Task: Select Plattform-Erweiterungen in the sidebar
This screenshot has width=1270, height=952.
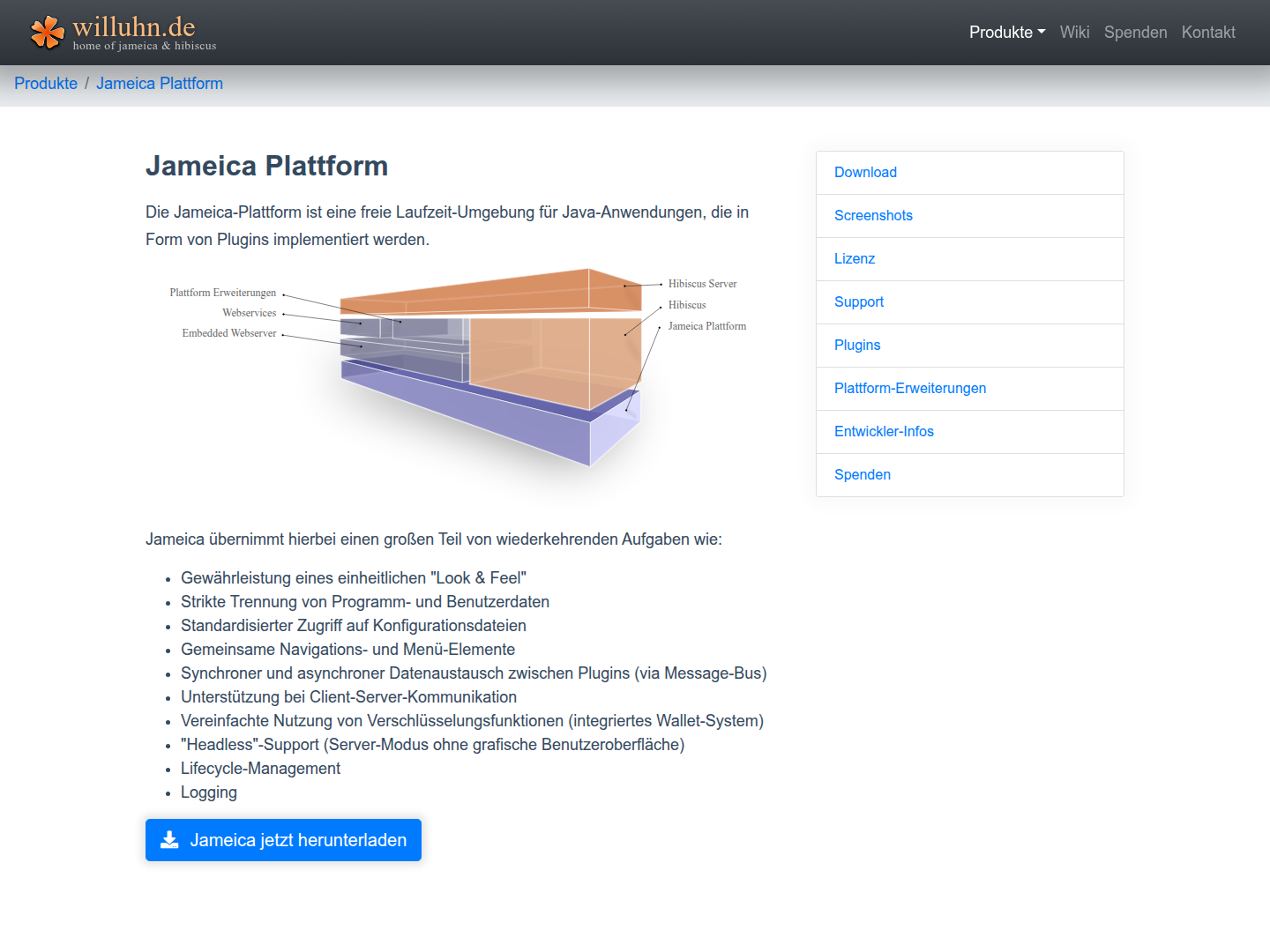Action: pyautogui.click(x=970, y=389)
